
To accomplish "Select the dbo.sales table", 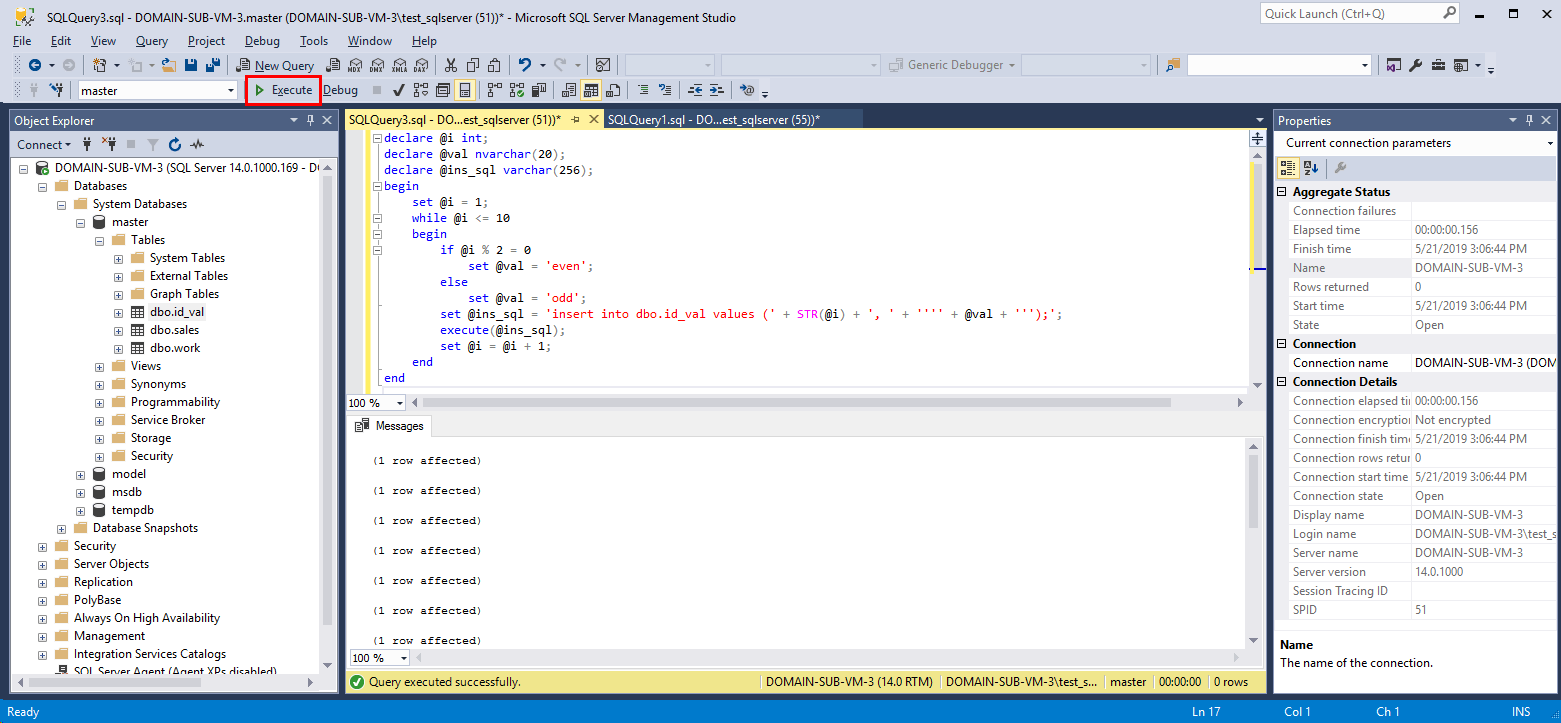I will pos(174,330).
